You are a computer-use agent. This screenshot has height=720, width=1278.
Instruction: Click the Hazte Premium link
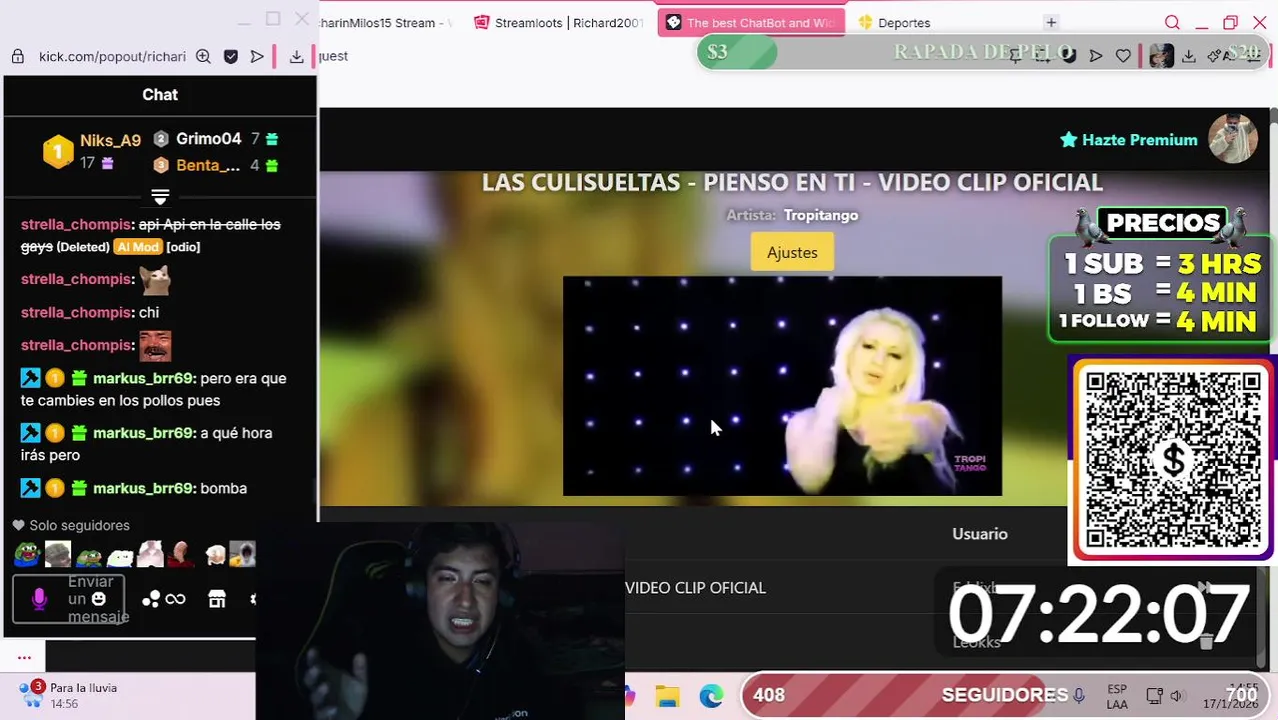(1129, 140)
